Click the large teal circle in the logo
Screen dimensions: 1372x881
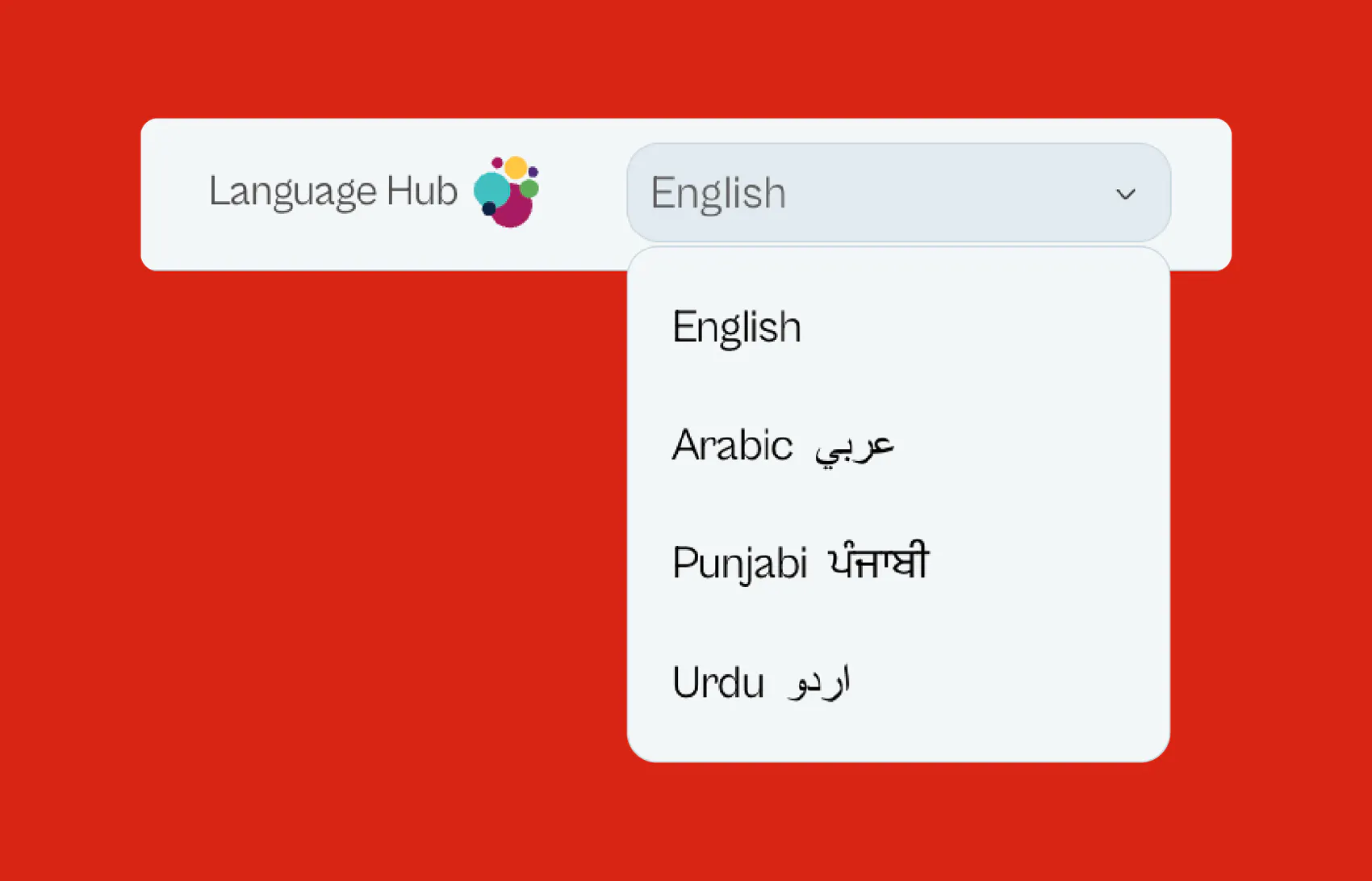point(492,189)
